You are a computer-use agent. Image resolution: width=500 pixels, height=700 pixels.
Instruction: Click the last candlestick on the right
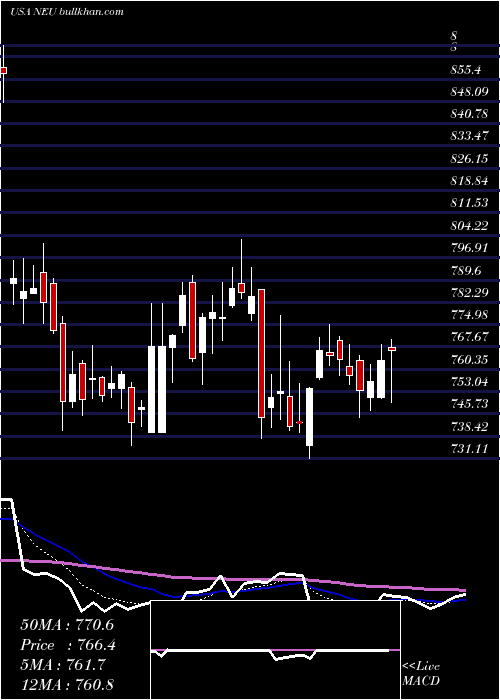pyautogui.click(x=392, y=371)
